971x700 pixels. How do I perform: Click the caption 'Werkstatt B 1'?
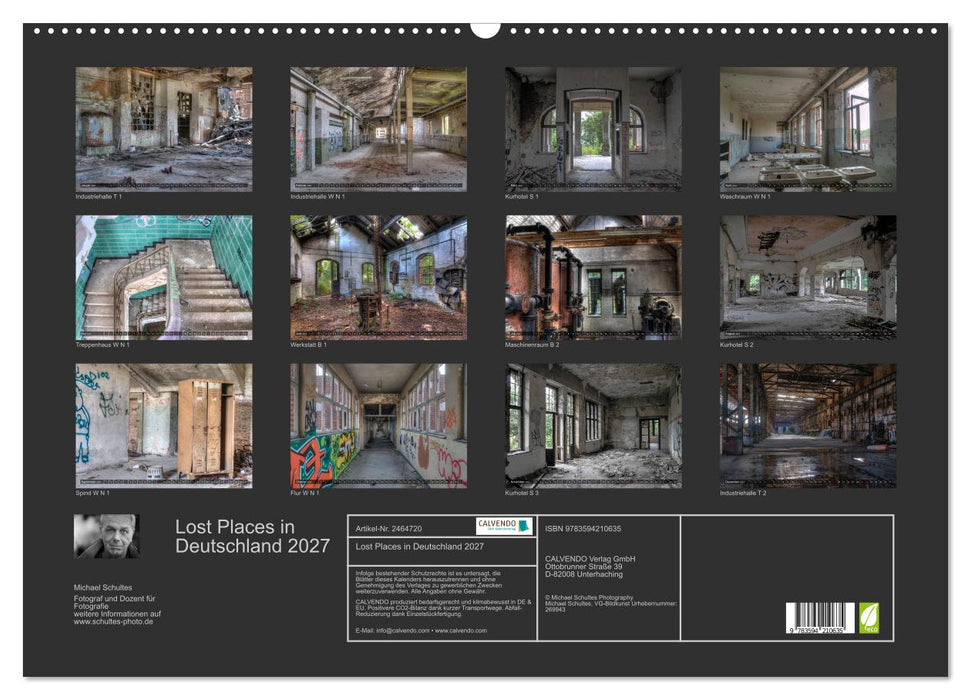click(x=308, y=344)
